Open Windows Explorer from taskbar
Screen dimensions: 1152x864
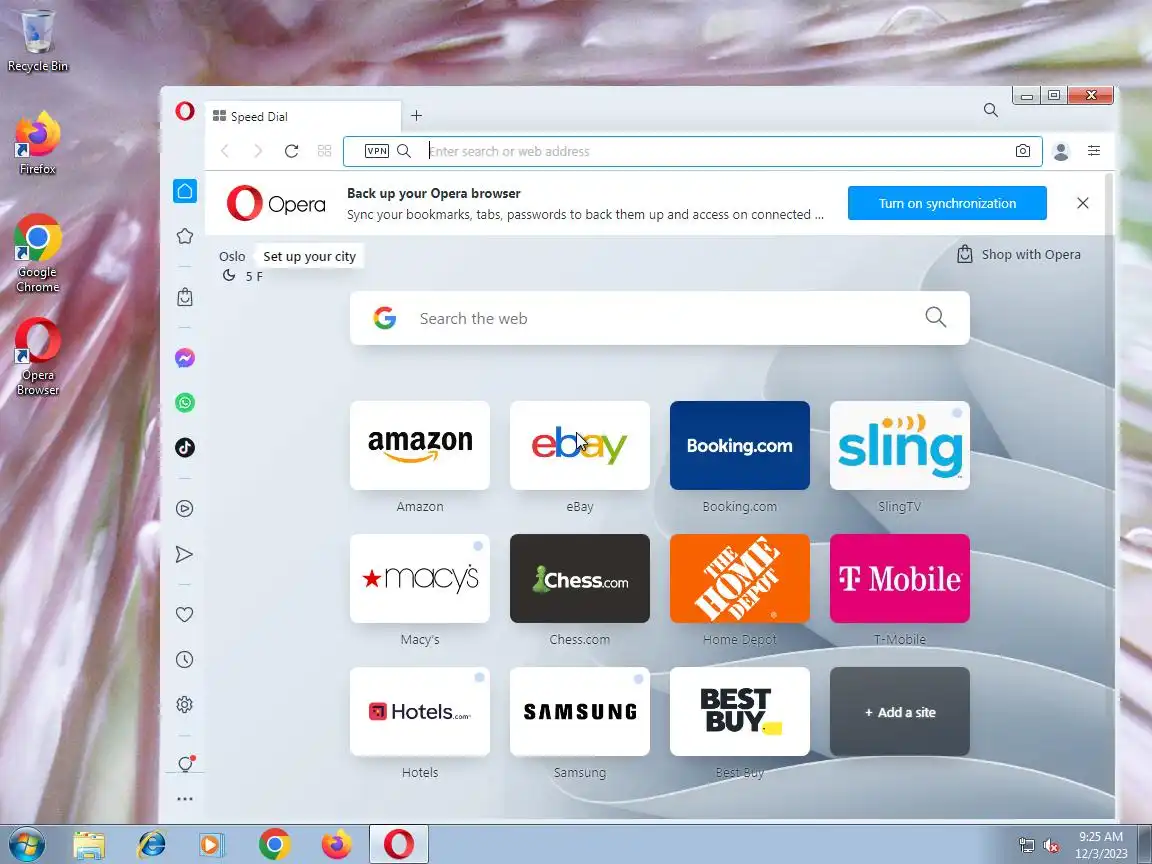point(89,845)
